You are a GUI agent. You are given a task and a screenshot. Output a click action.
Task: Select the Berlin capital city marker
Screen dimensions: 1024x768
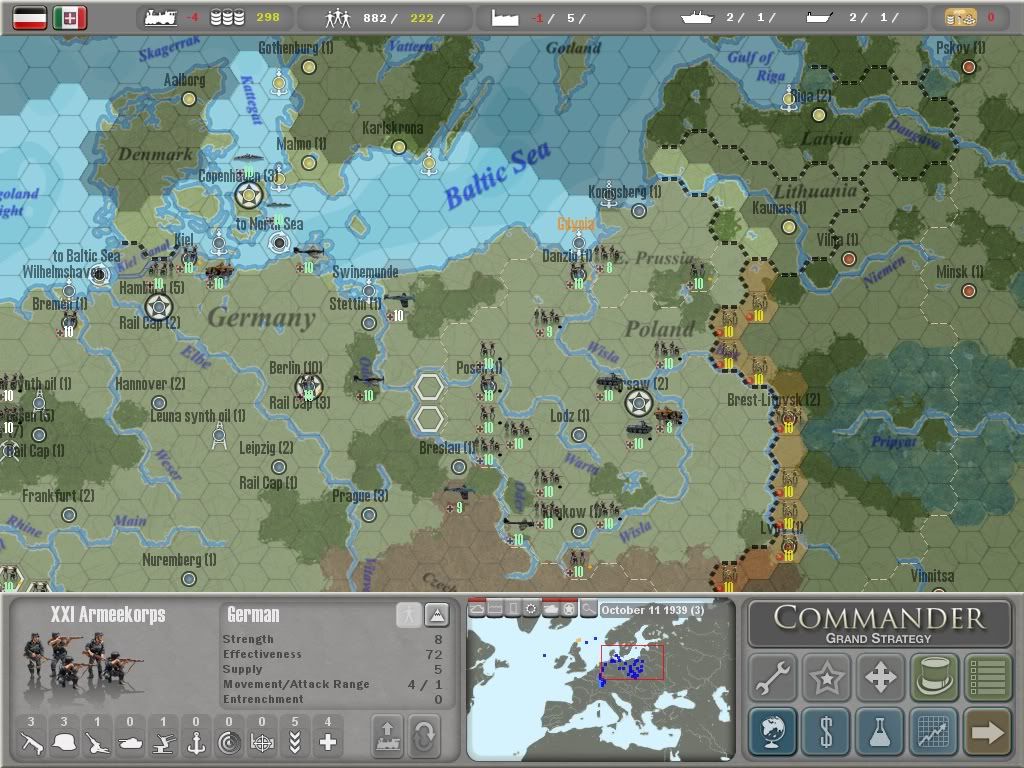click(x=309, y=387)
